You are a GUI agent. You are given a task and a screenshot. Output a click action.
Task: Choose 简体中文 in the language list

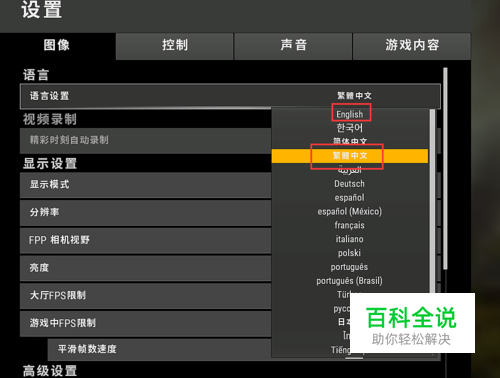(350, 141)
